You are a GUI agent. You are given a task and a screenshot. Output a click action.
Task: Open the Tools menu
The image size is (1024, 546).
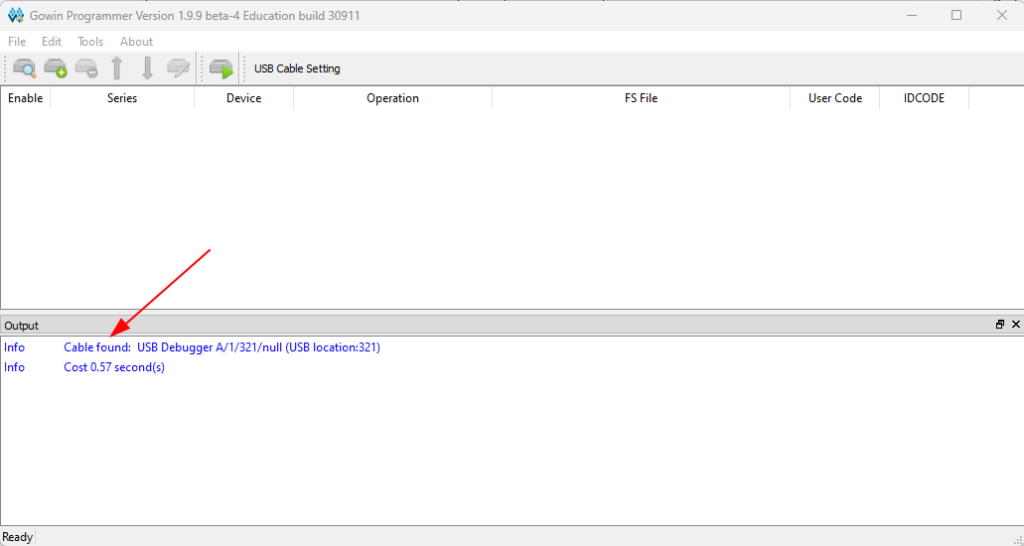point(90,41)
